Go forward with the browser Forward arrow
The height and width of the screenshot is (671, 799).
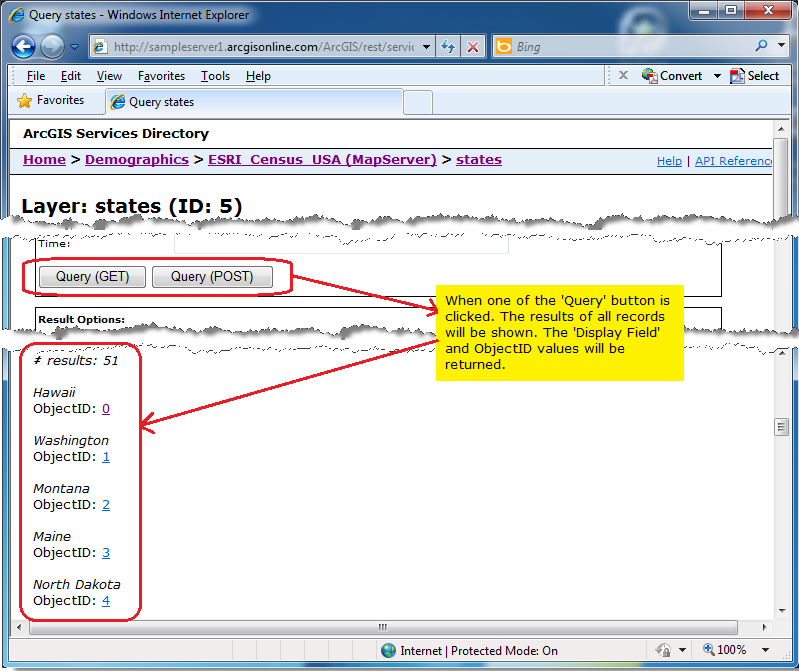click(52, 47)
